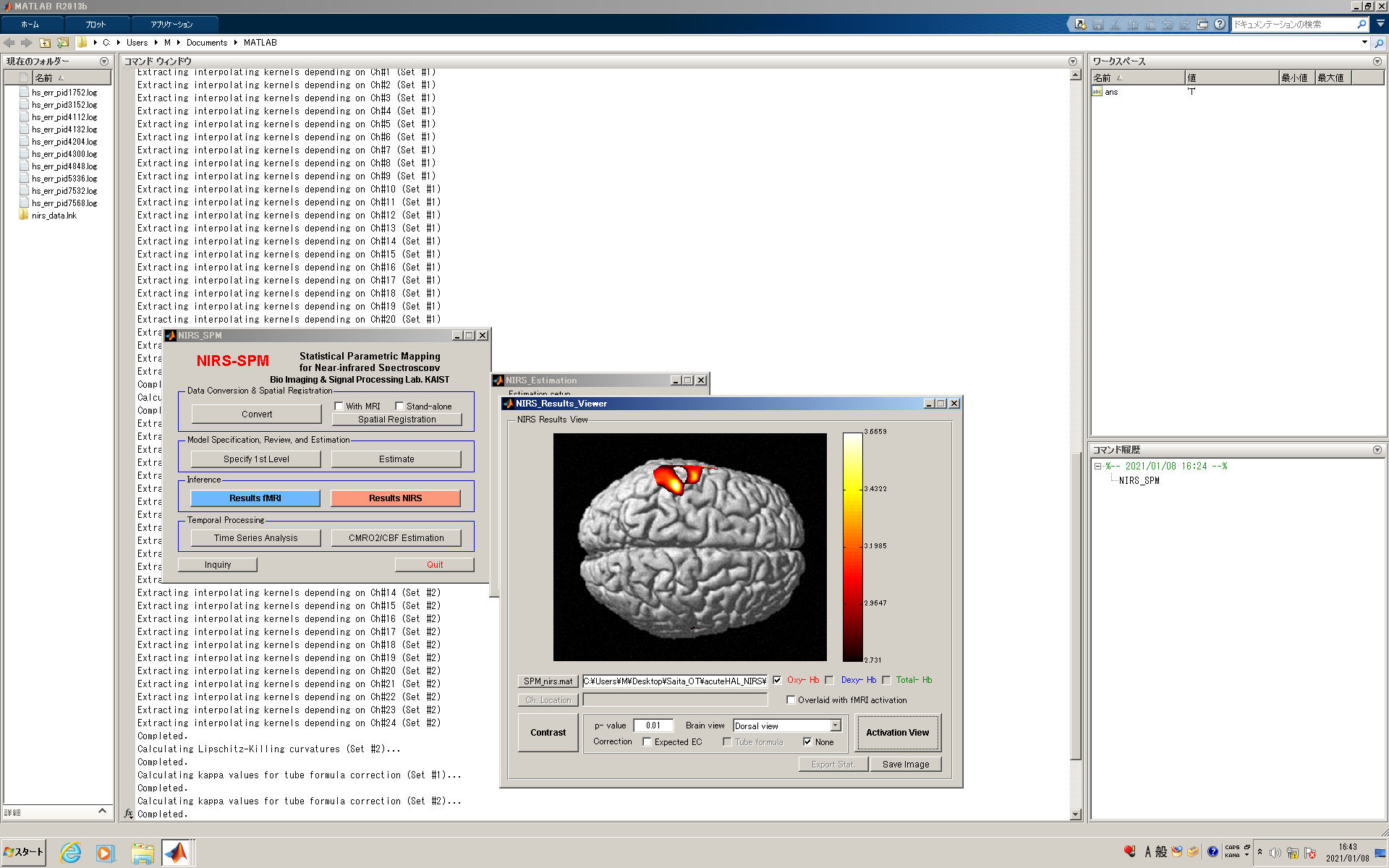Open the Help question mark icon
Image resolution: width=1389 pixels, height=868 pixels.
point(1220,24)
